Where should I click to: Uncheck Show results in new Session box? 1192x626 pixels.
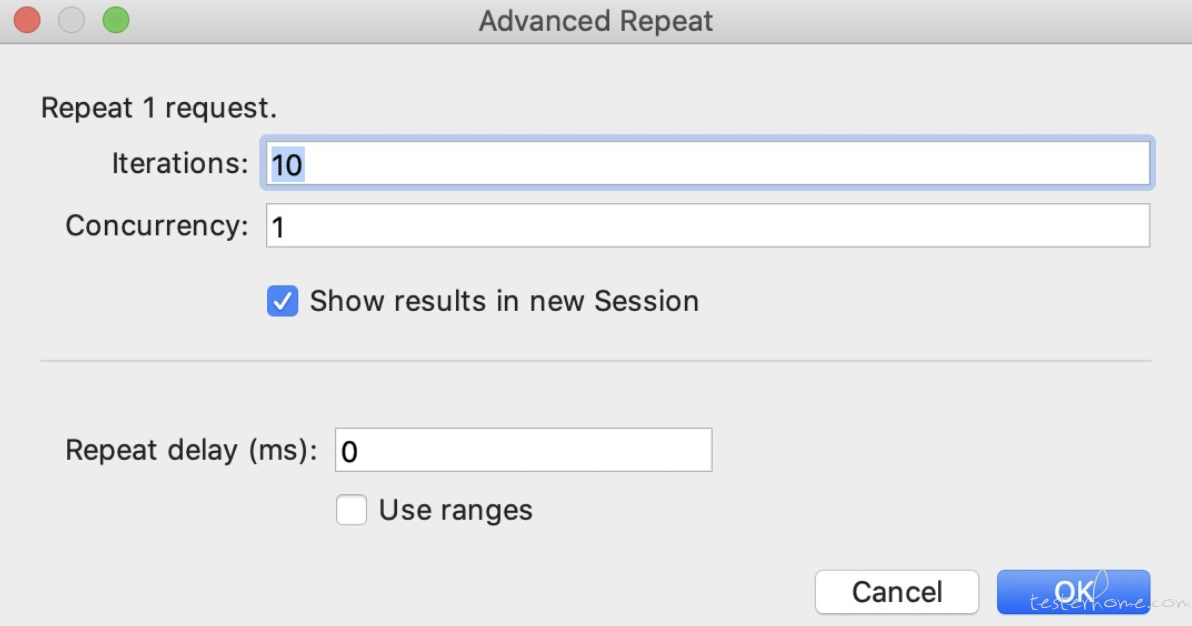click(x=282, y=301)
